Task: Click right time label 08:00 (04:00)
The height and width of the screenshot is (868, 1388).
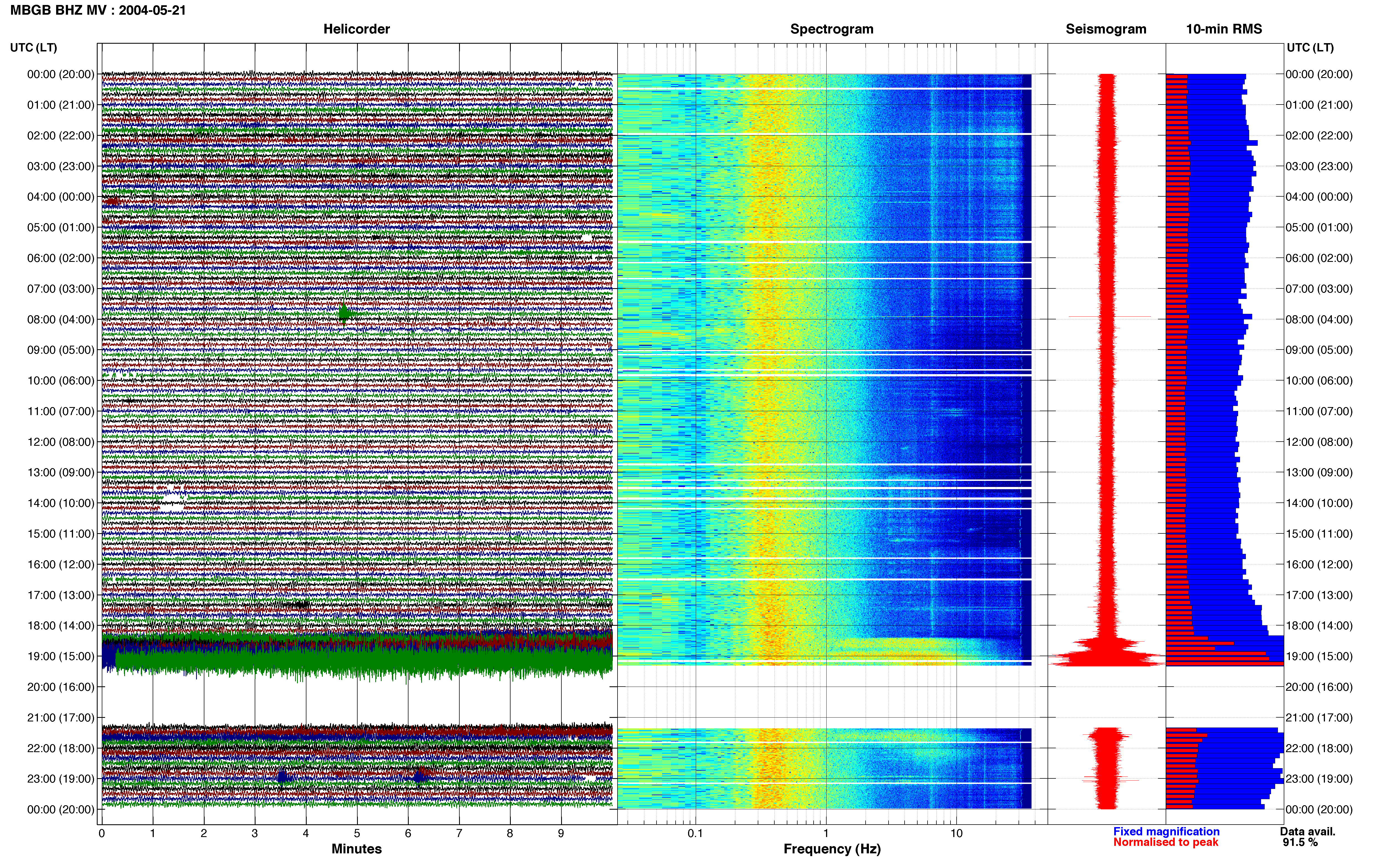Action: point(1319,319)
